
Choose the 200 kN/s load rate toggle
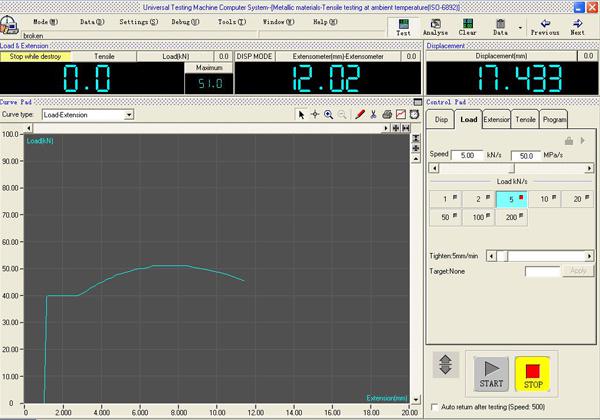[x=512, y=217]
